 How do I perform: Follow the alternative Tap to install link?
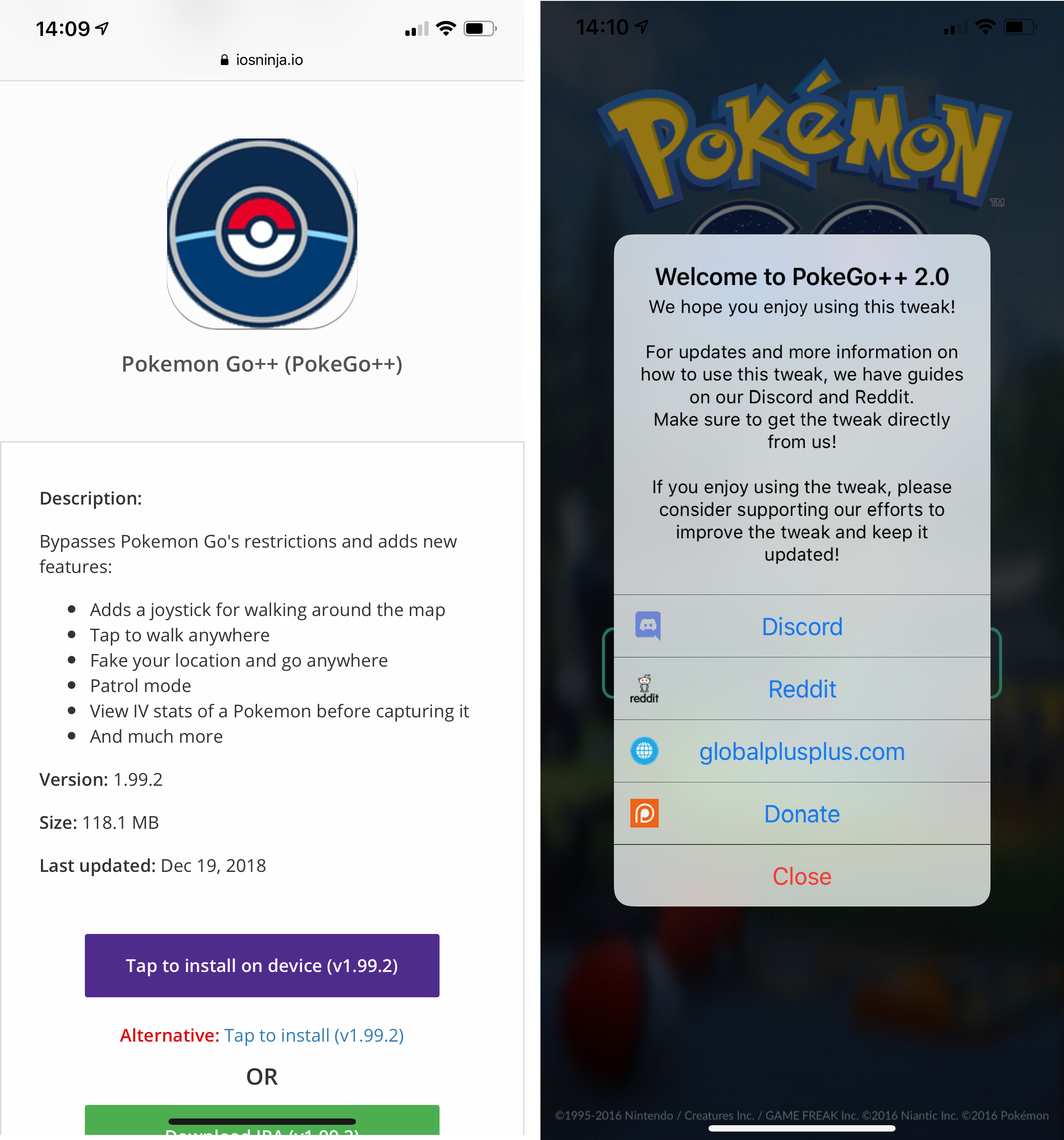click(314, 1035)
